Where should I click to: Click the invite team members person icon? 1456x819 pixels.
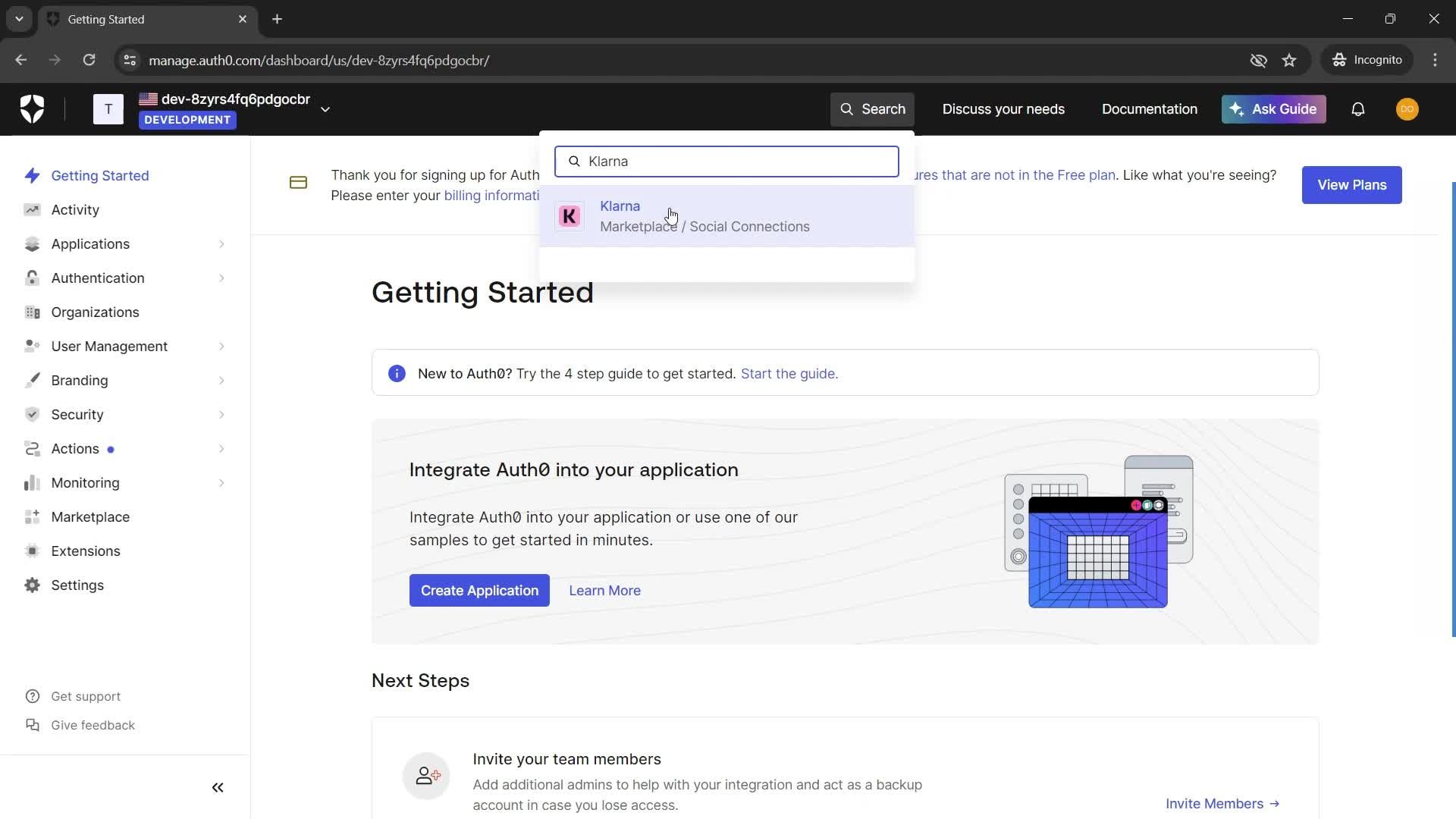click(426, 776)
